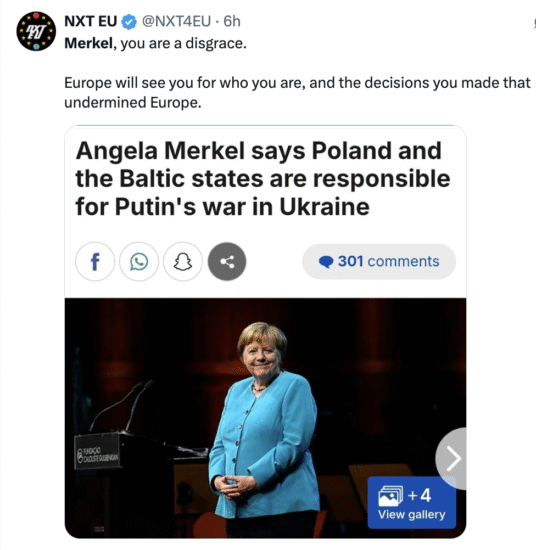The image size is (536, 550).
Task: Share article via WhatsApp icon
Action: 139,261
